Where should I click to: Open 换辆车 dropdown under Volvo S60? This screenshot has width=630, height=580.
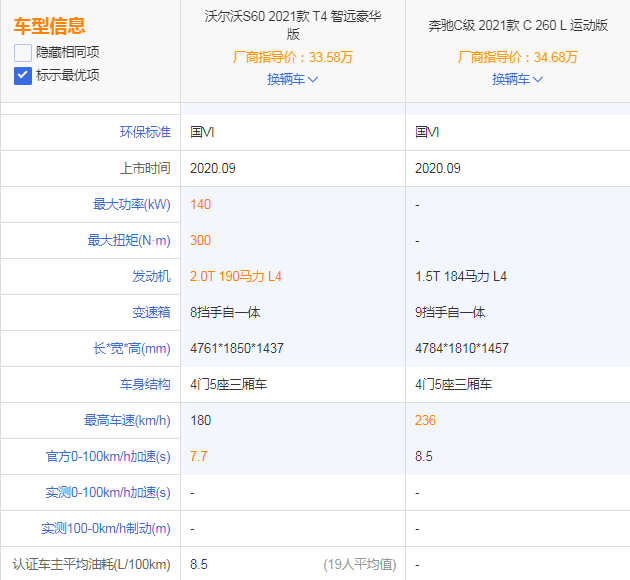click(x=292, y=79)
